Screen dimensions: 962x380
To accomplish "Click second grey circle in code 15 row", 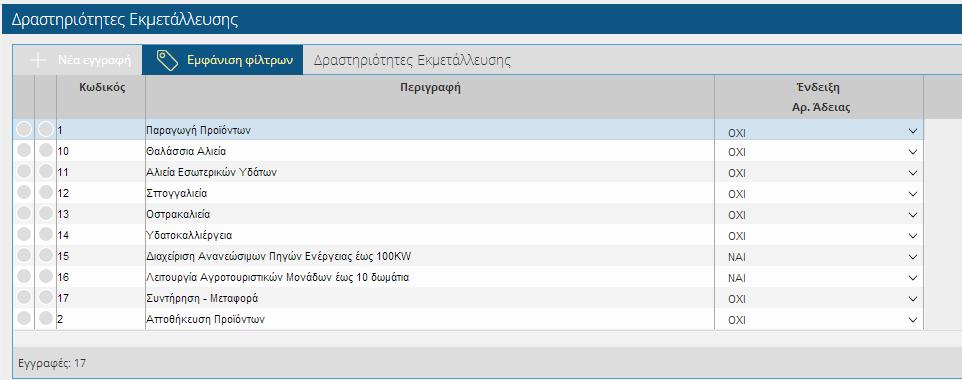I will [x=46, y=255].
